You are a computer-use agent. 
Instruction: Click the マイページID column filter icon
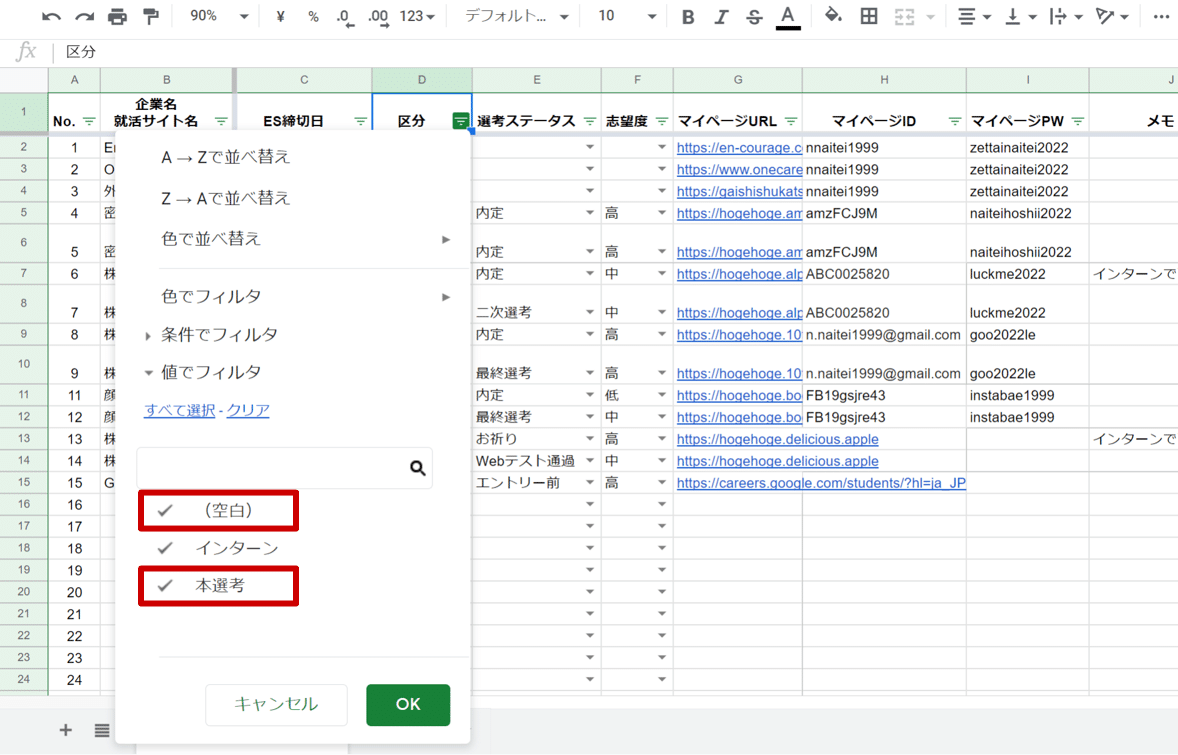click(x=955, y=121)
